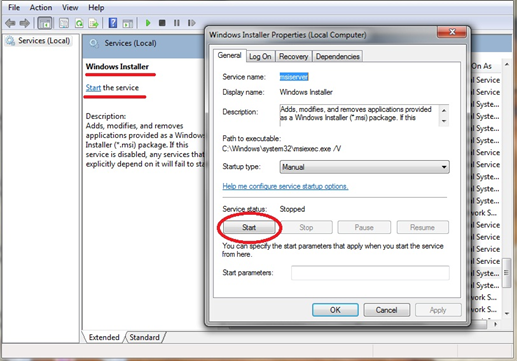This screenshot has height=361, width=517.
Task: Click the Restart Service toolbar icon
Action: pos(191,23)
